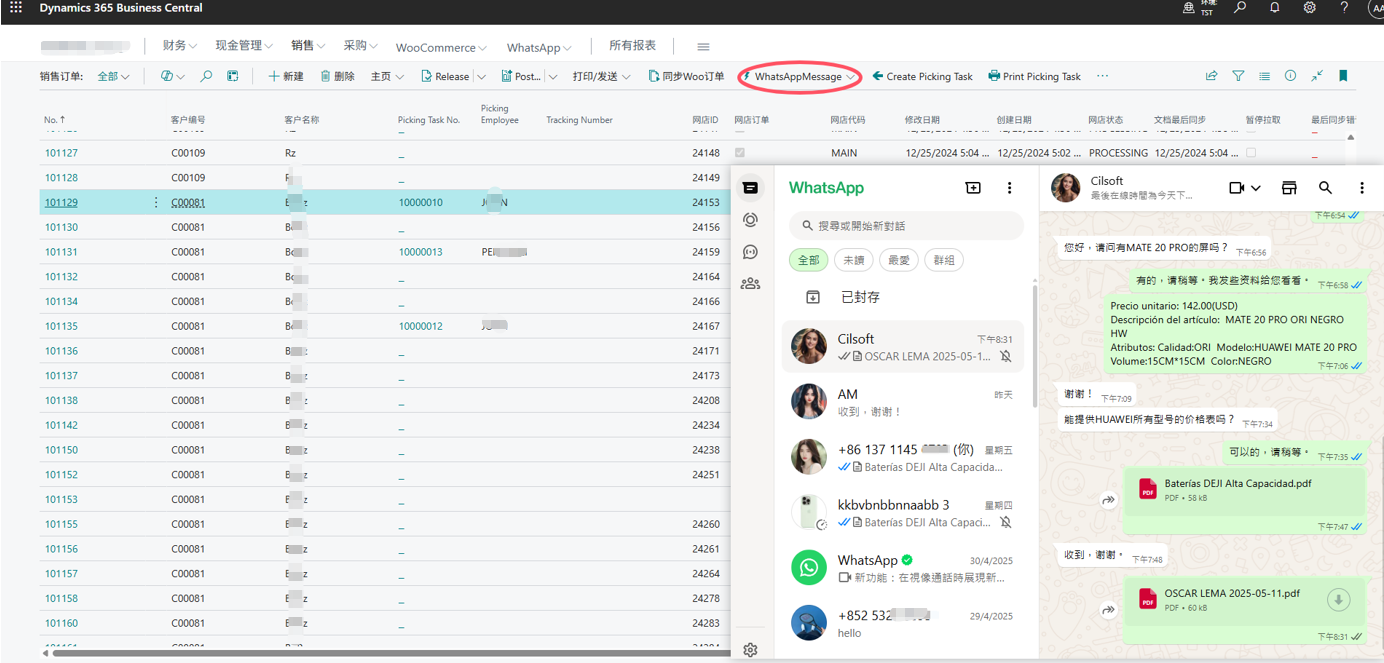Click the 新建 button

click(x=286, y=76)
